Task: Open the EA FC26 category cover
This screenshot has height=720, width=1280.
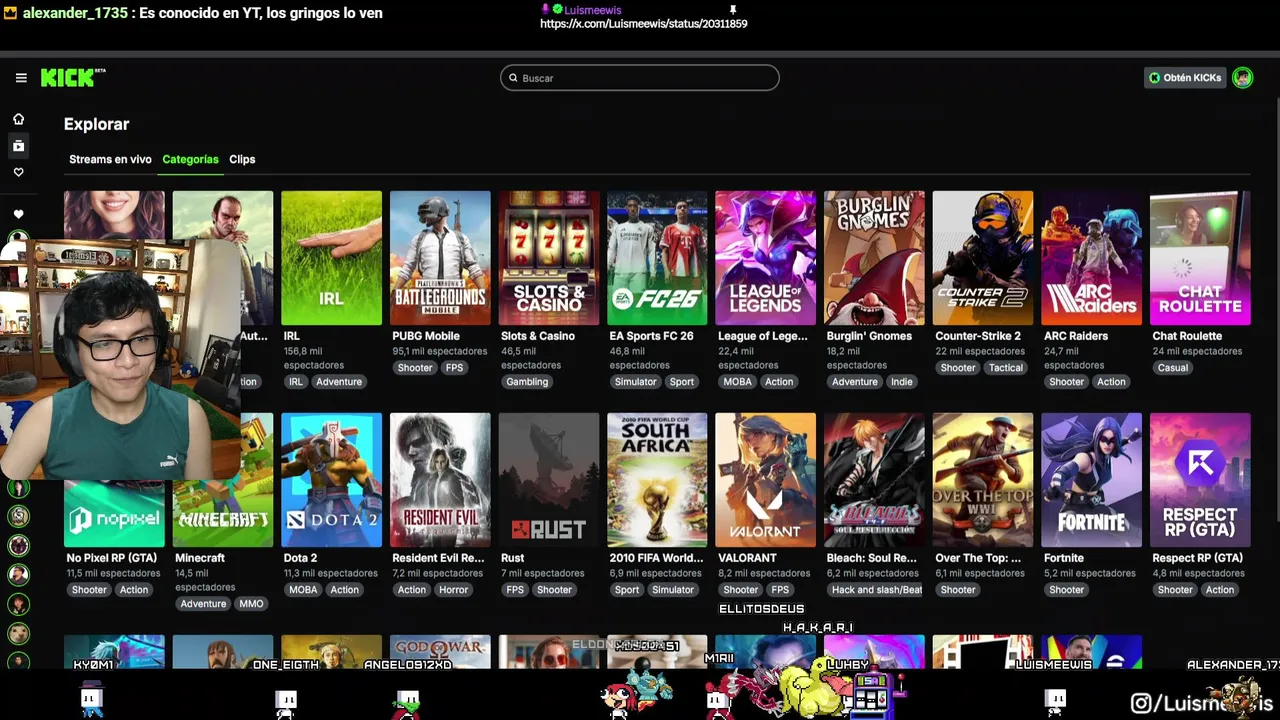Action: (x=657, y=258)
